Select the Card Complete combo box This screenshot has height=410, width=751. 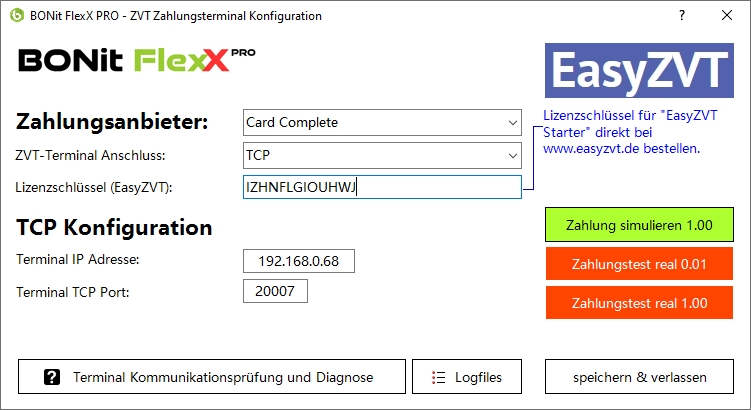(382, 123)
